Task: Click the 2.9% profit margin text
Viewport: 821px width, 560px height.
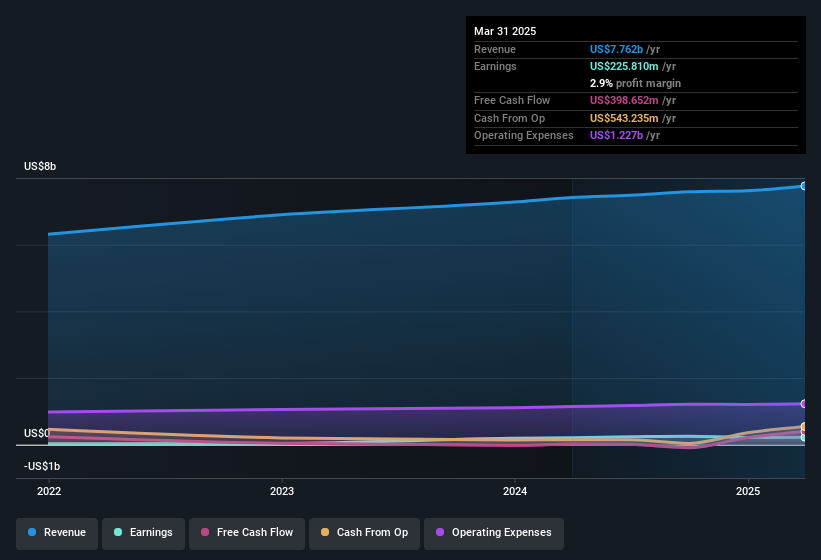Action: click(x=635, y=83)
